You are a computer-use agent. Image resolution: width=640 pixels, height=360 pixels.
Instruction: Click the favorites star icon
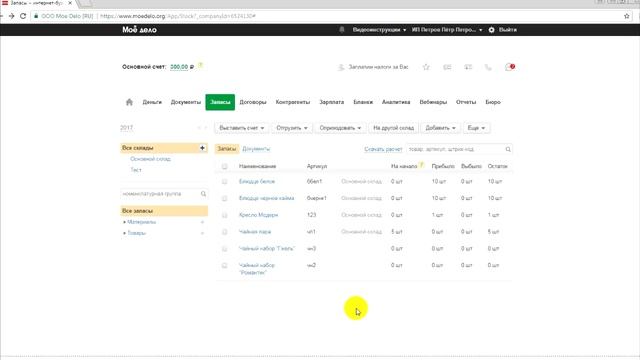[x=426, y=67]
